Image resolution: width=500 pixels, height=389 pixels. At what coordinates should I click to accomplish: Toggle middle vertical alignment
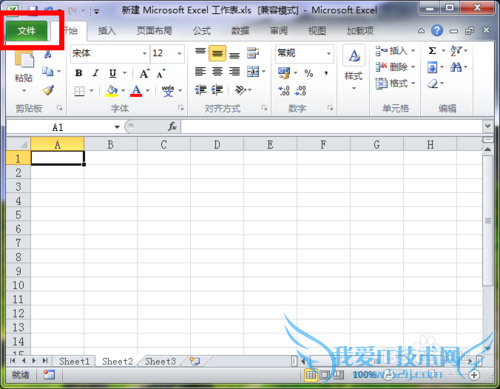pyautogui.click(x=217, y=53)
